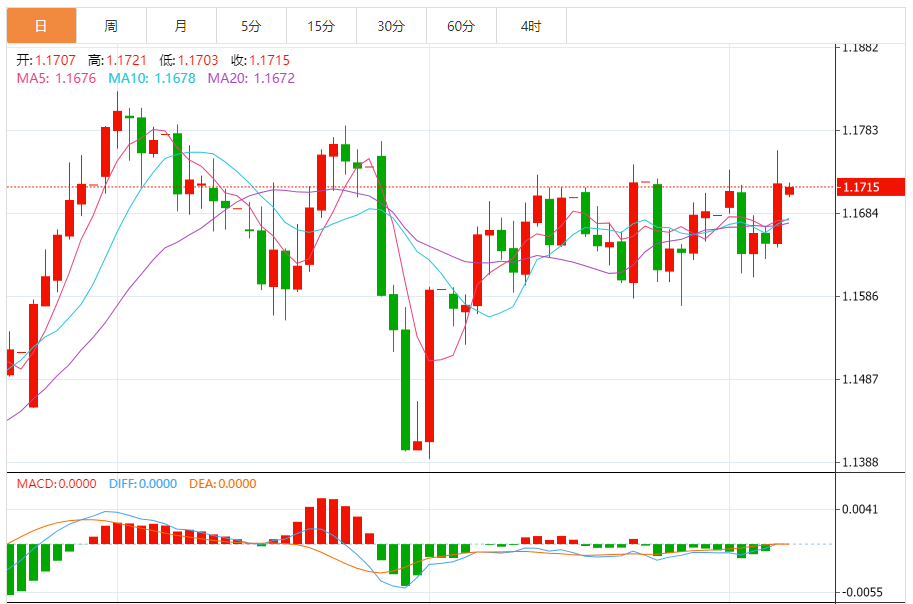This screenshot has width=913, height=604.
Task: Click the 0.0041 MACD axis label
Action: 860,509
